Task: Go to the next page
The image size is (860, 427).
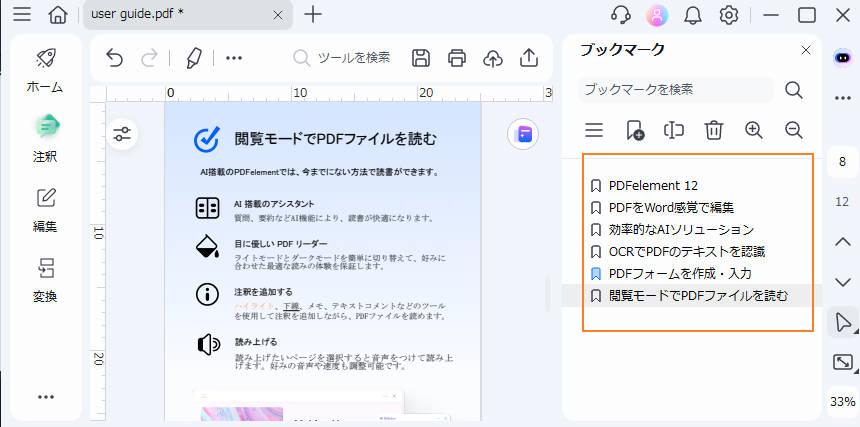Action: point(842,282)
